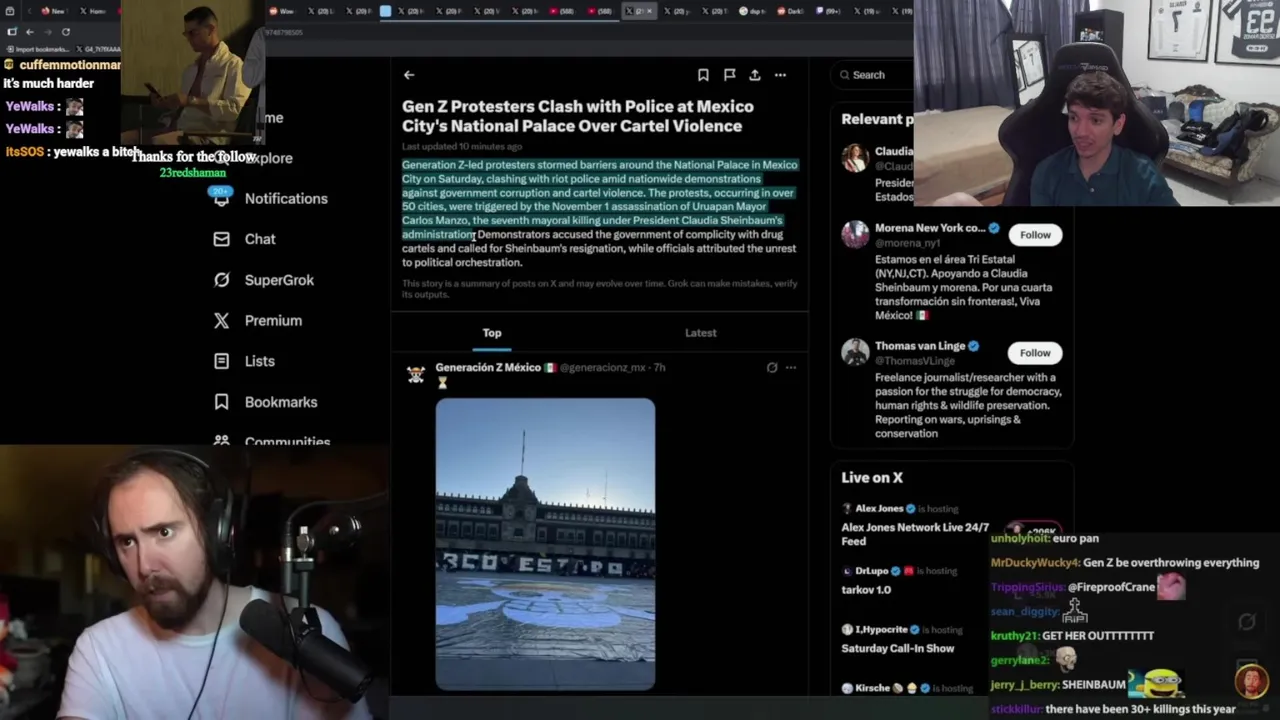Open story's three-dot more options

tap(780, 75)
